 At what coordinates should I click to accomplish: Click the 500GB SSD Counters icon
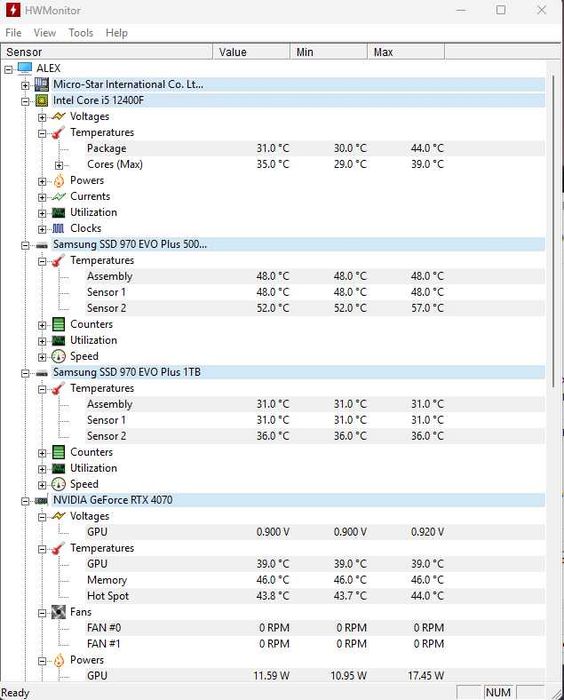tap(58, 325)
